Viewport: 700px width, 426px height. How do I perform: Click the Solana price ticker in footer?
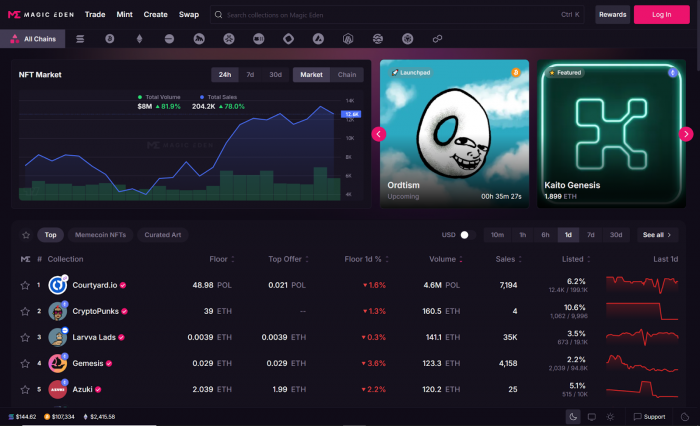(22, 417)
